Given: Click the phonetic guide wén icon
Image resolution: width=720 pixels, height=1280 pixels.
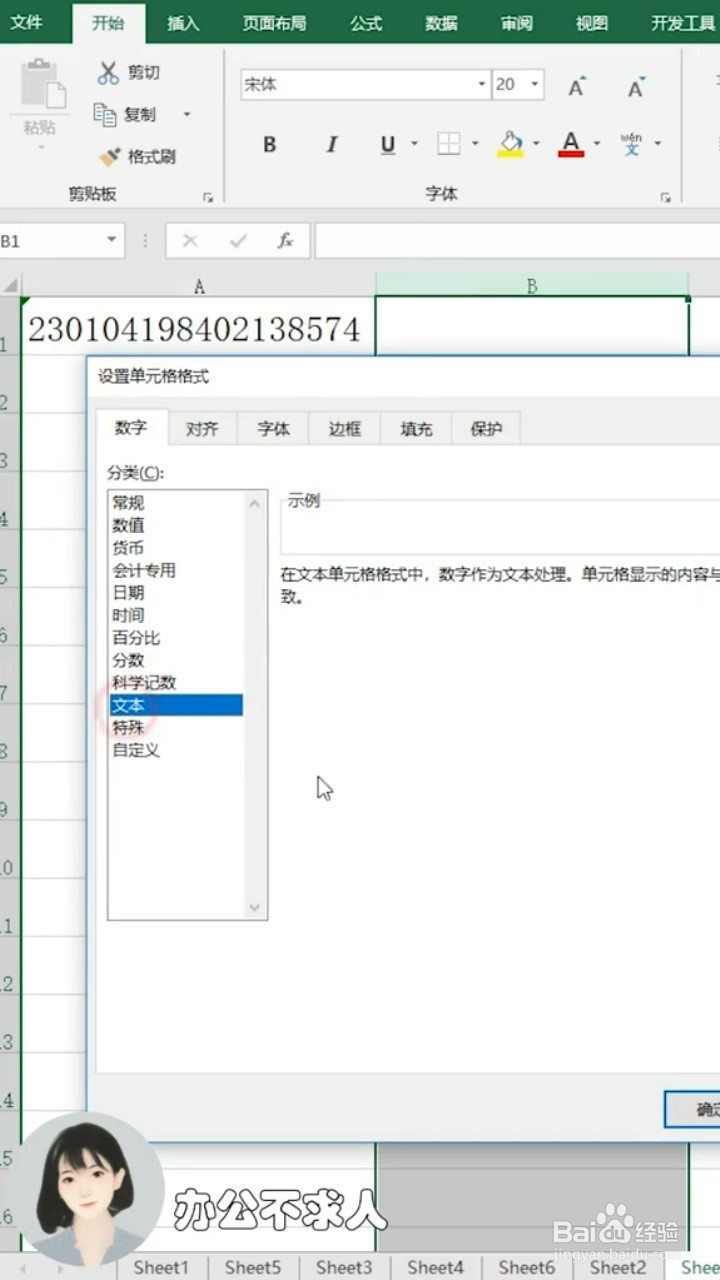Looking at the screenshot, I should [x=632, y=144].
